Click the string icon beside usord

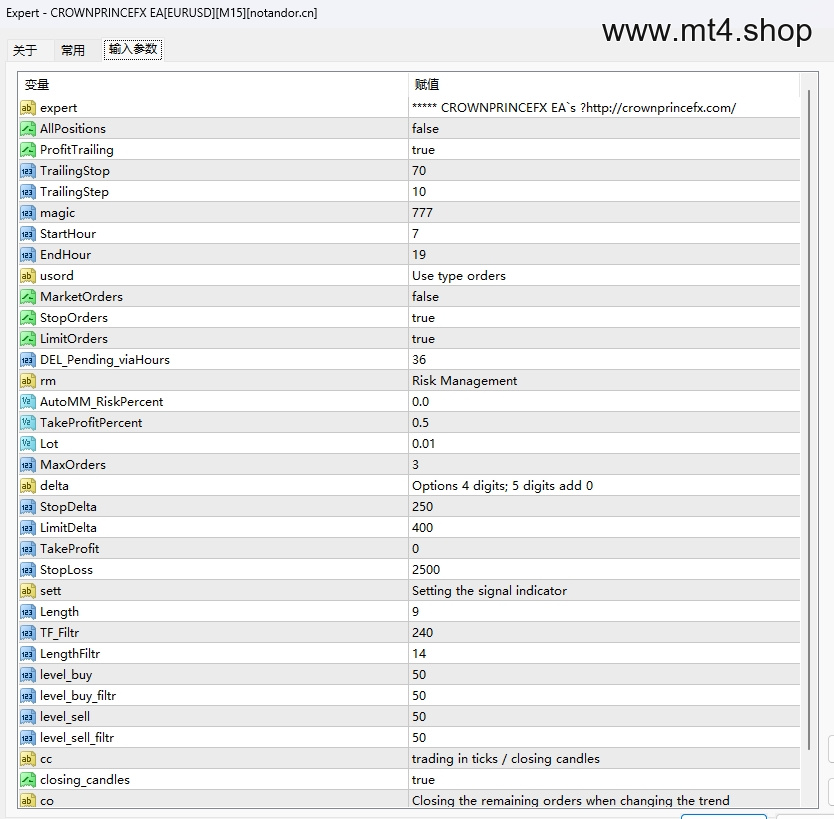point(28,276)
